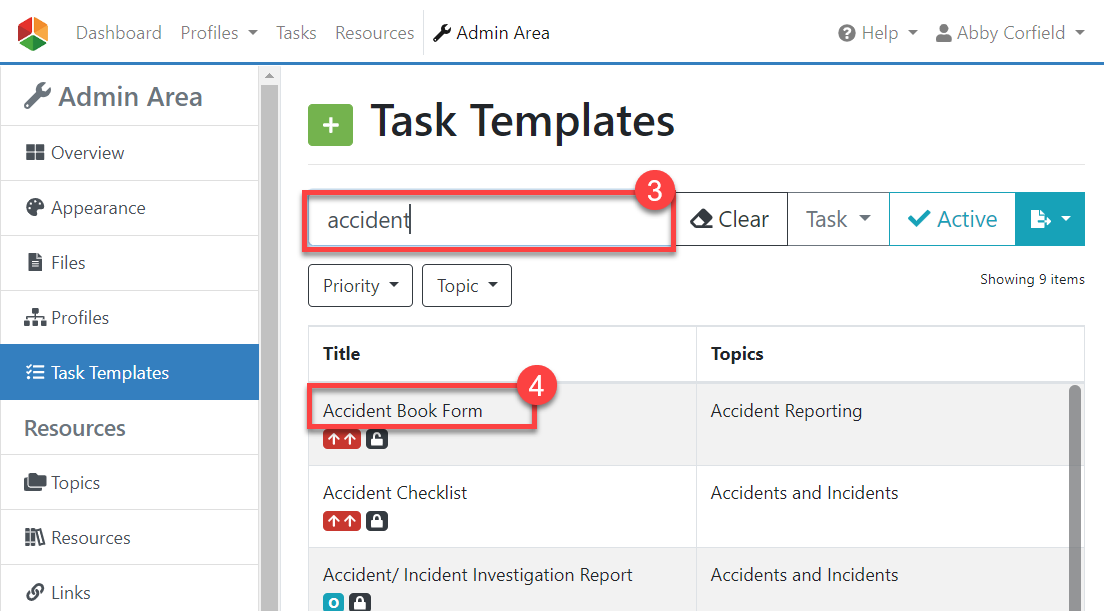Click red priority badge under Accident Checklist

(x=341, y=521)
